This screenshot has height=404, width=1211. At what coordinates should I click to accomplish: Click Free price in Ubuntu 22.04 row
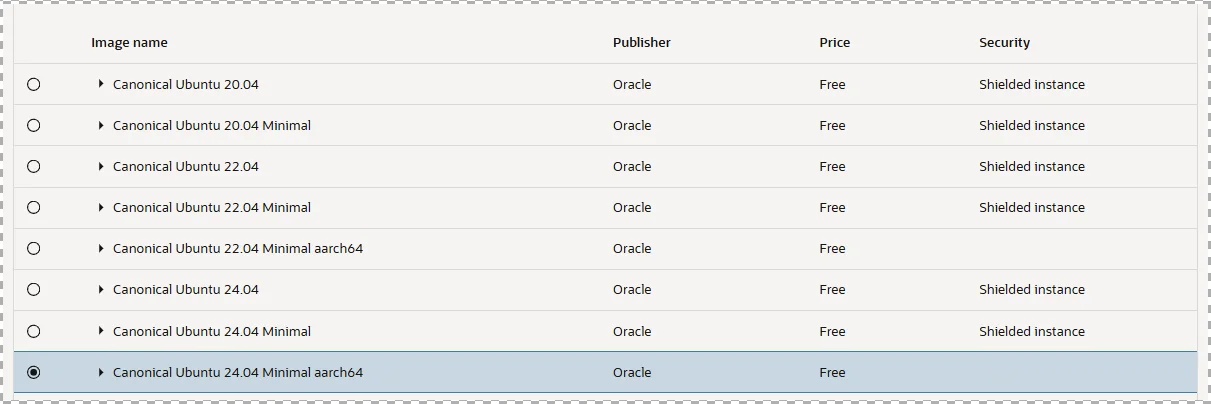[x=832, y=167]
